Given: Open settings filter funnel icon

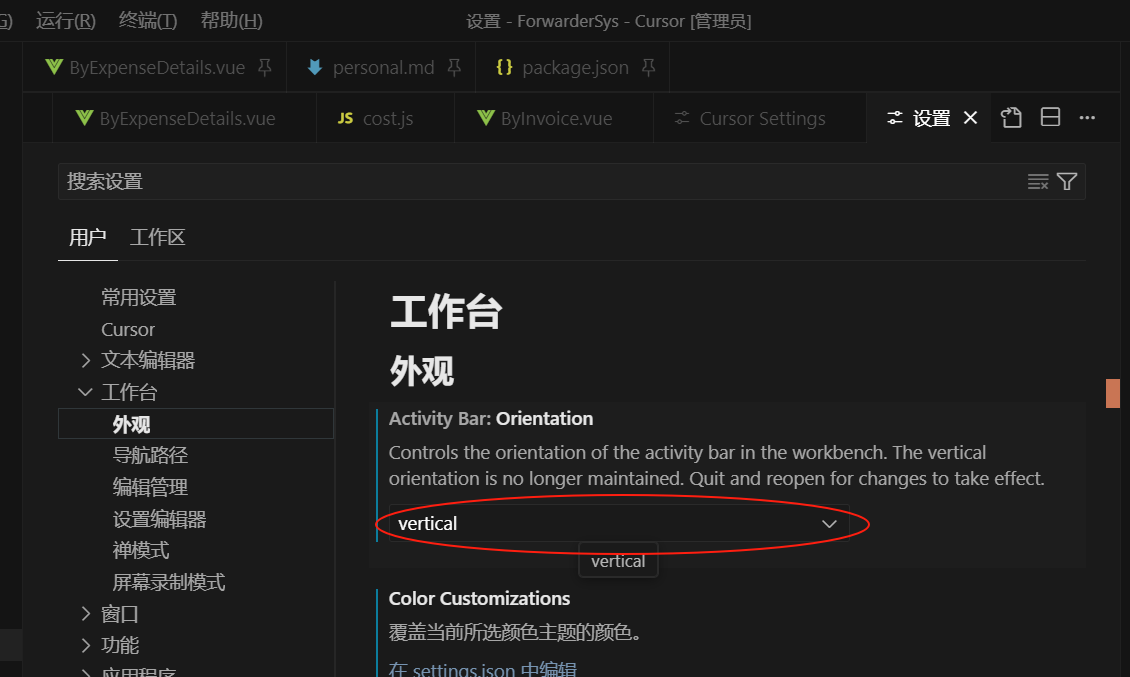Looking at the screenshot, I should click(1067, 182).
